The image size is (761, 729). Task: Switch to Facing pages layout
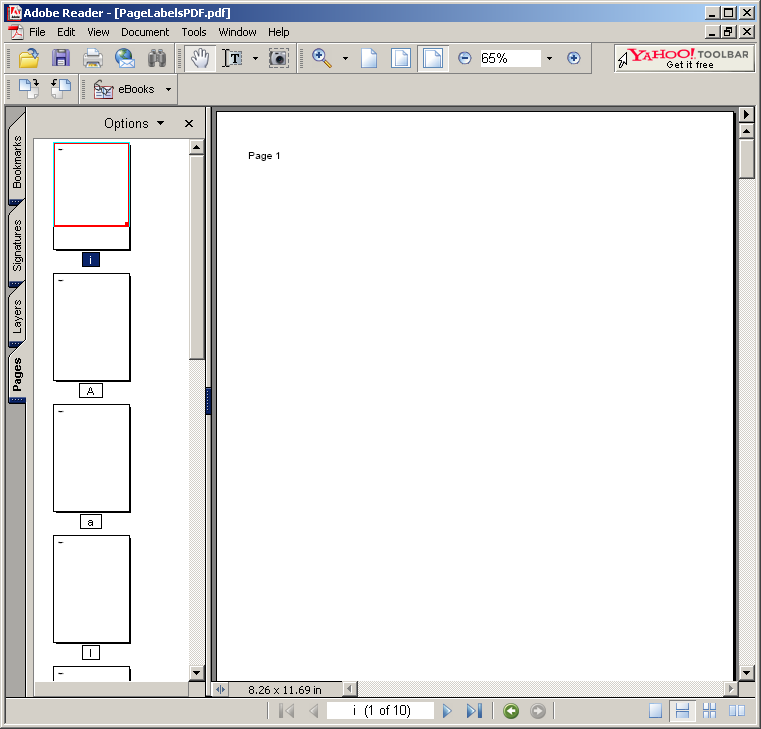[x=737, y=711]
